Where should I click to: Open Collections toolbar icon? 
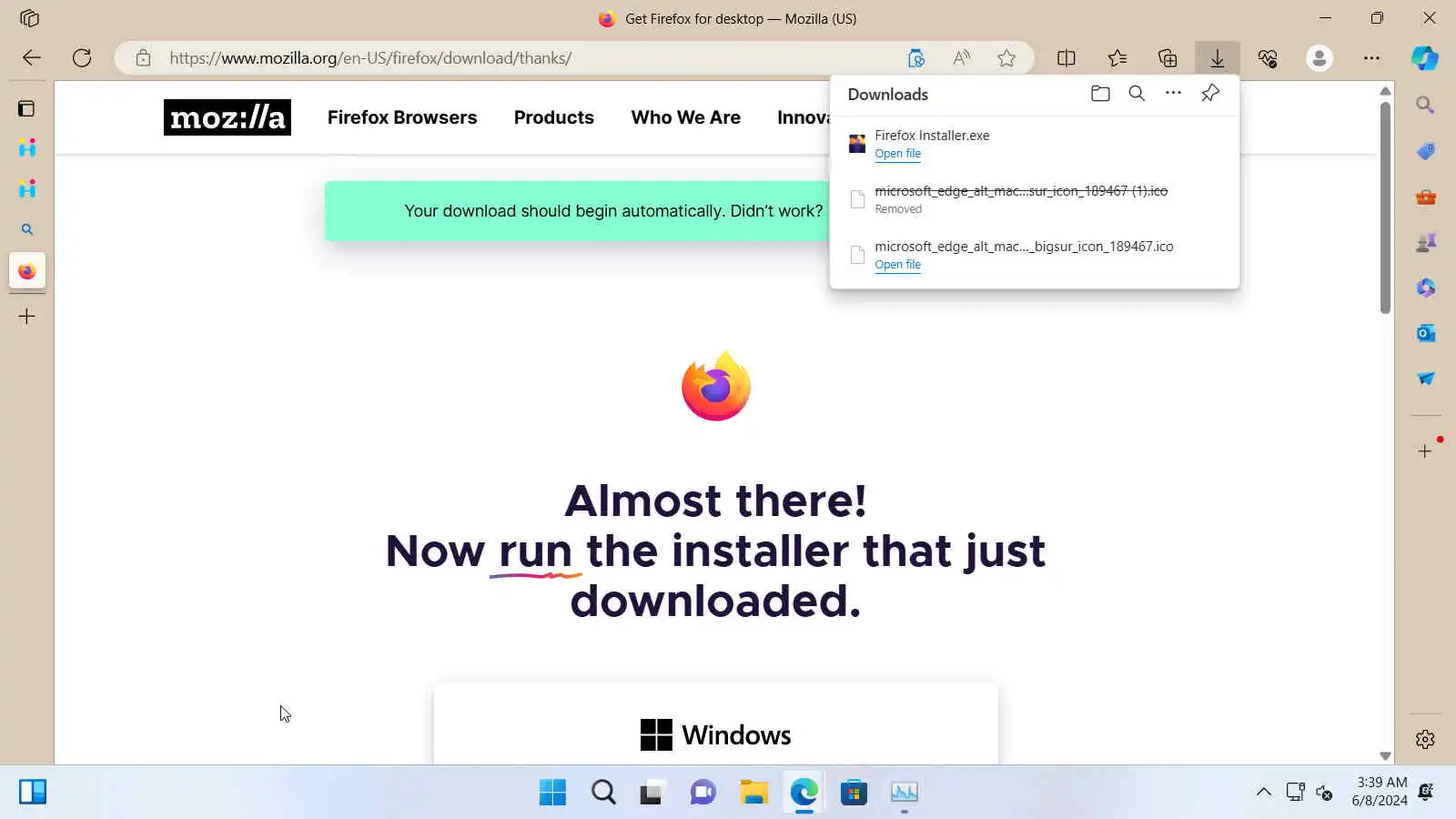[1168, 58]
